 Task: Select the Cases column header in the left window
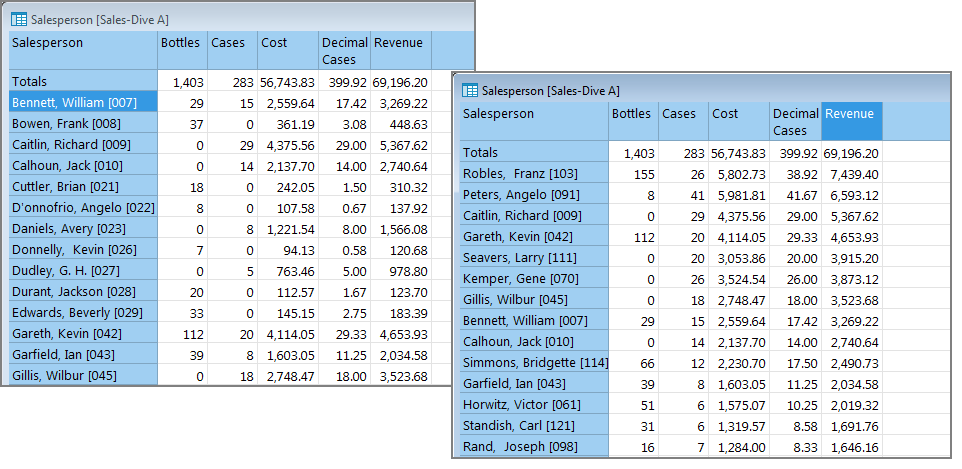point(233,50)
